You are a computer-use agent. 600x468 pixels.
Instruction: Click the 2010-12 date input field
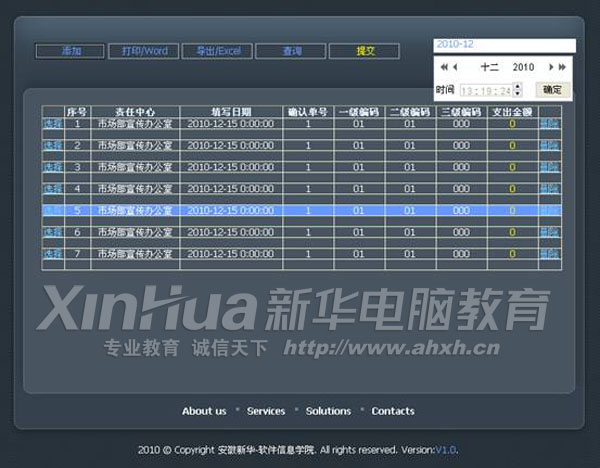[x=504, y=45]
